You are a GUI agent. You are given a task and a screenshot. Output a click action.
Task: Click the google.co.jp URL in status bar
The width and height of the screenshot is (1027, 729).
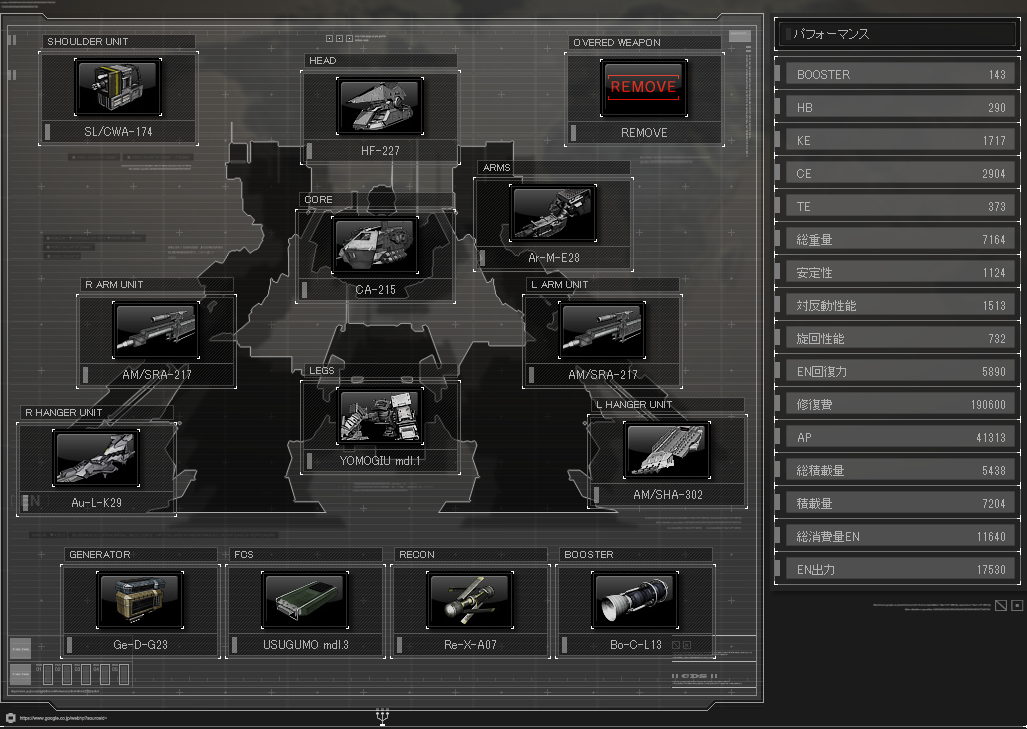pos(63,719)
